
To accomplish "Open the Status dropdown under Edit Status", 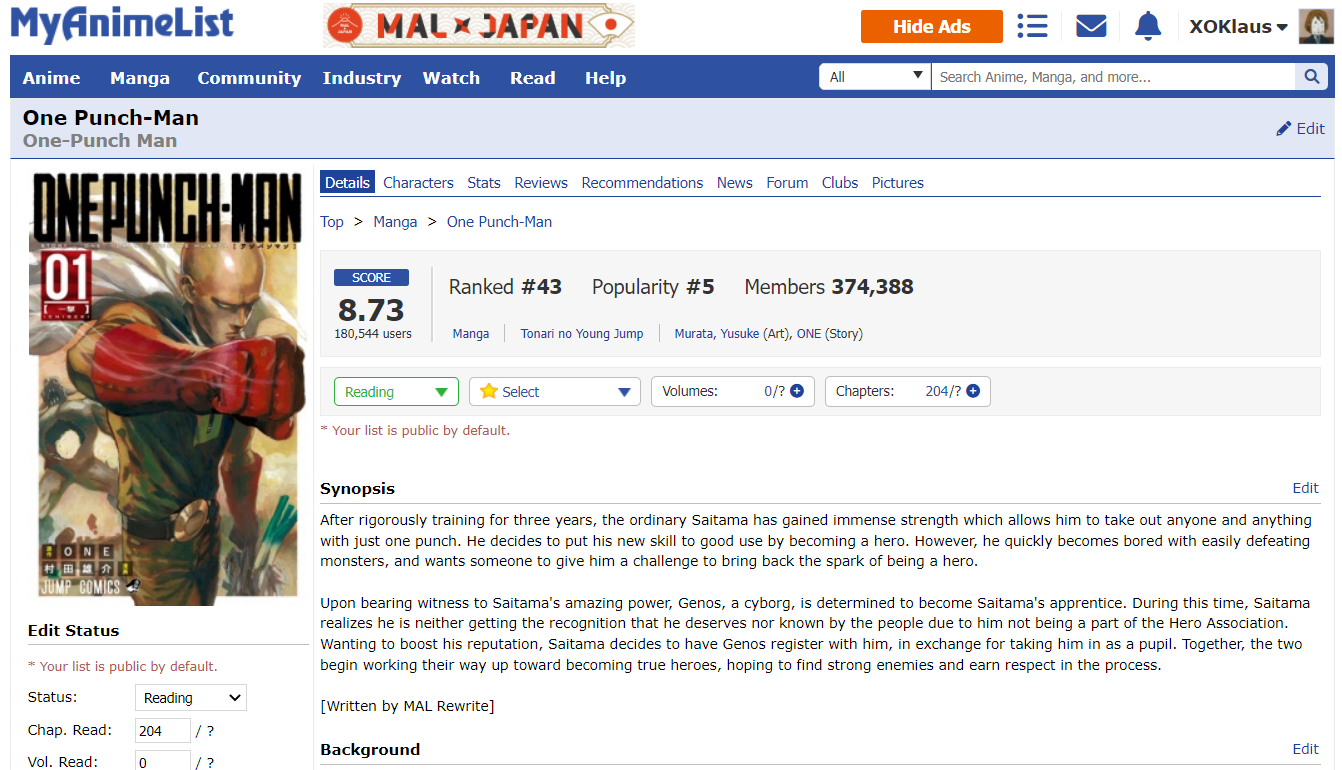I will coord(190,698).
